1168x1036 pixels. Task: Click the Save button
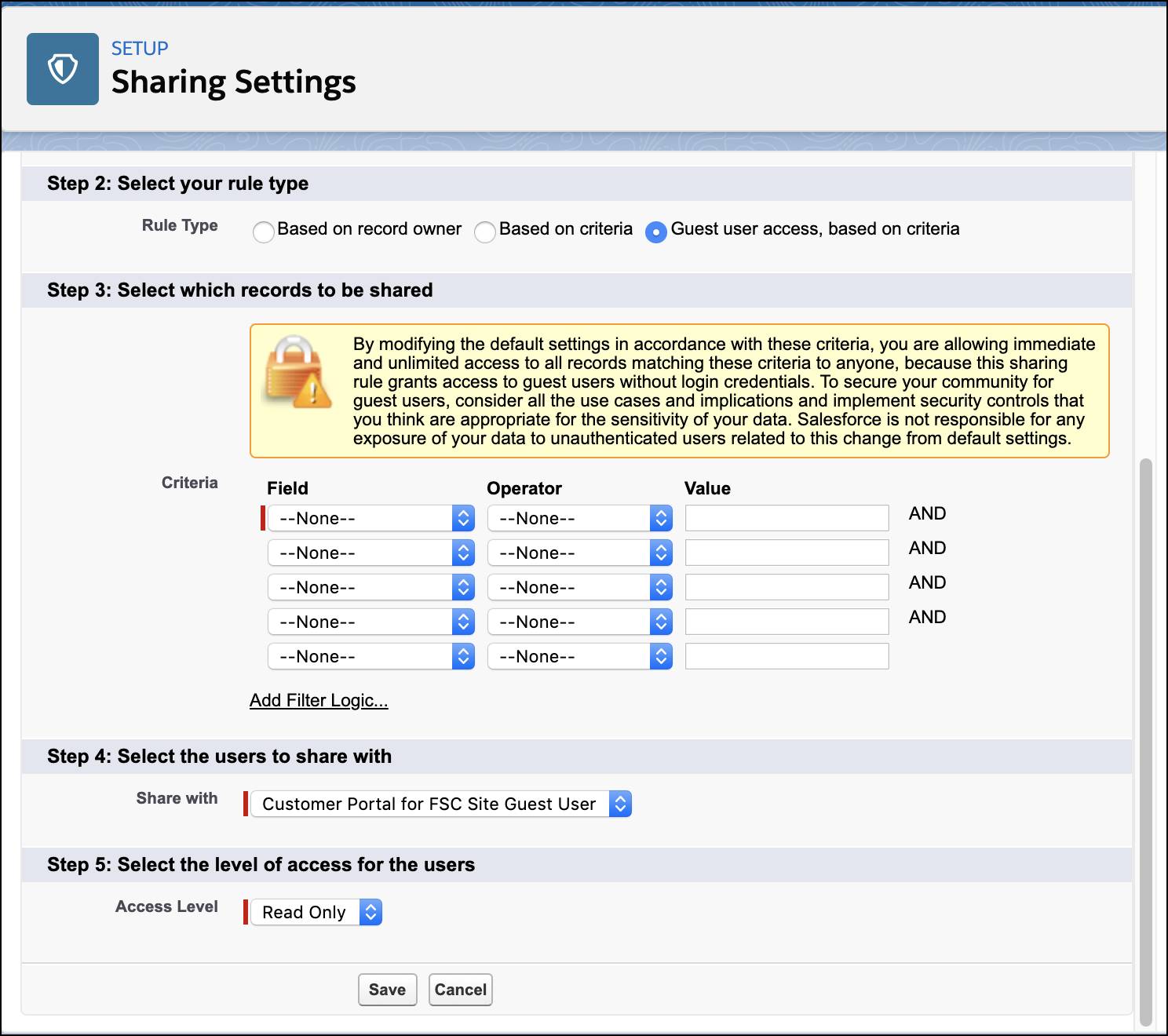click(388, 990)
